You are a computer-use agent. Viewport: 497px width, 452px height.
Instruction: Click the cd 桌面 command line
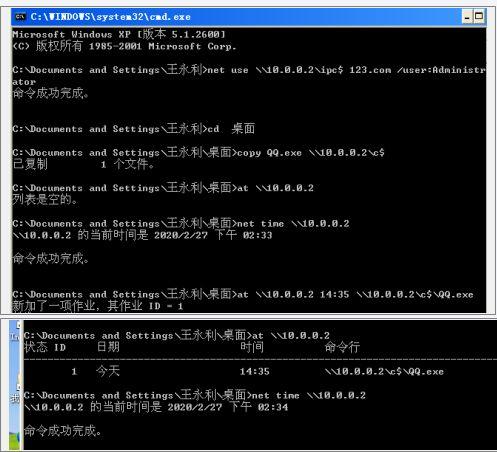[x=133, y=129]
